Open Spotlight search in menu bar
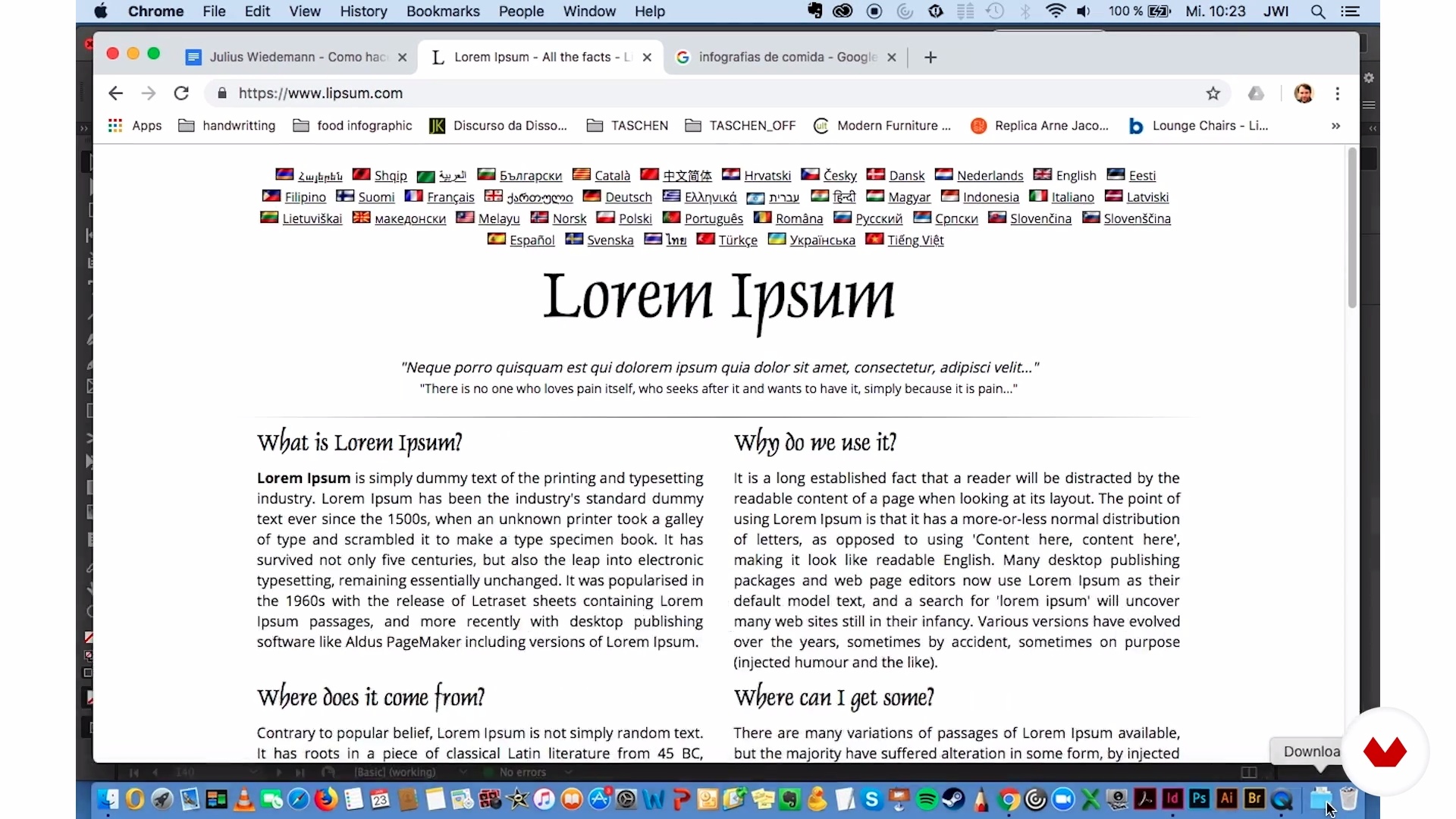This screenshot has width=1456, height=819. pos(1318,11)
